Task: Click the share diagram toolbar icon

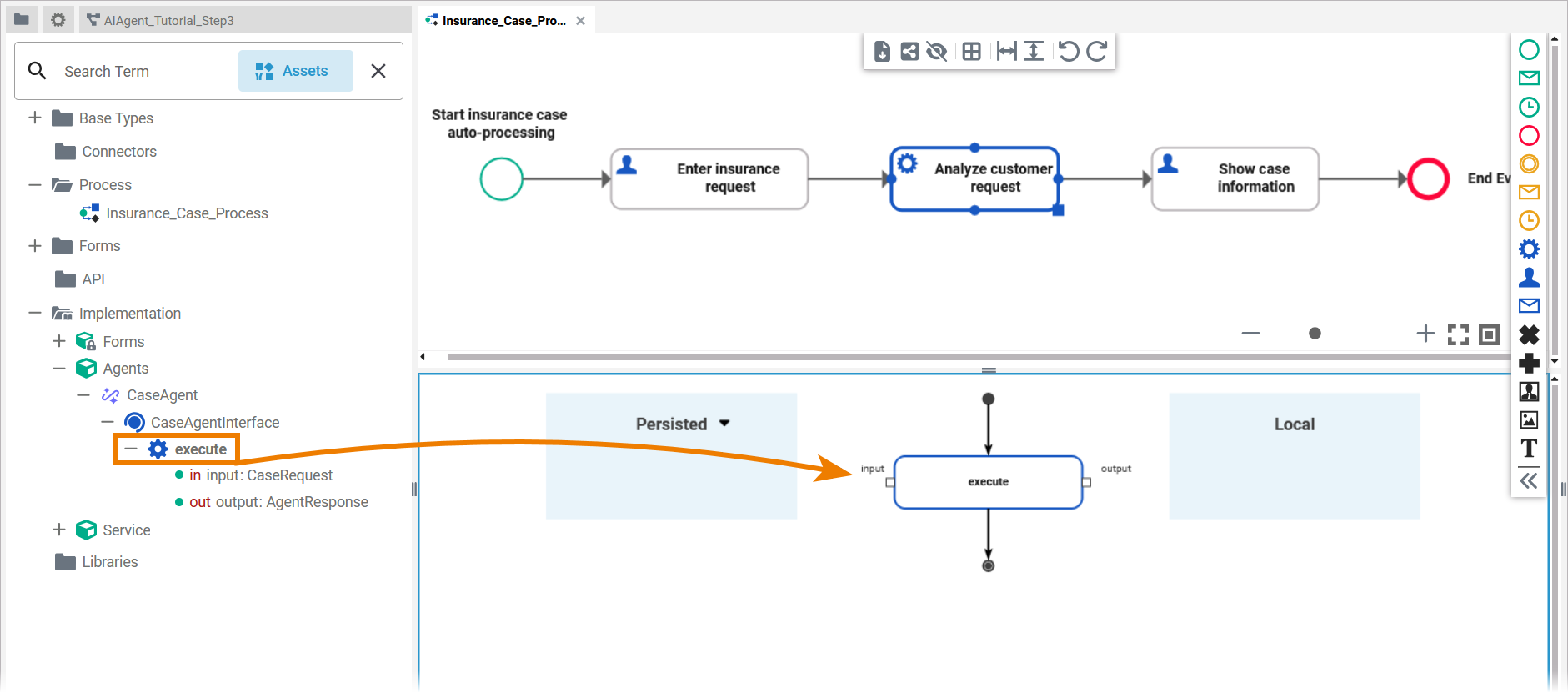Action: point(909,52)
